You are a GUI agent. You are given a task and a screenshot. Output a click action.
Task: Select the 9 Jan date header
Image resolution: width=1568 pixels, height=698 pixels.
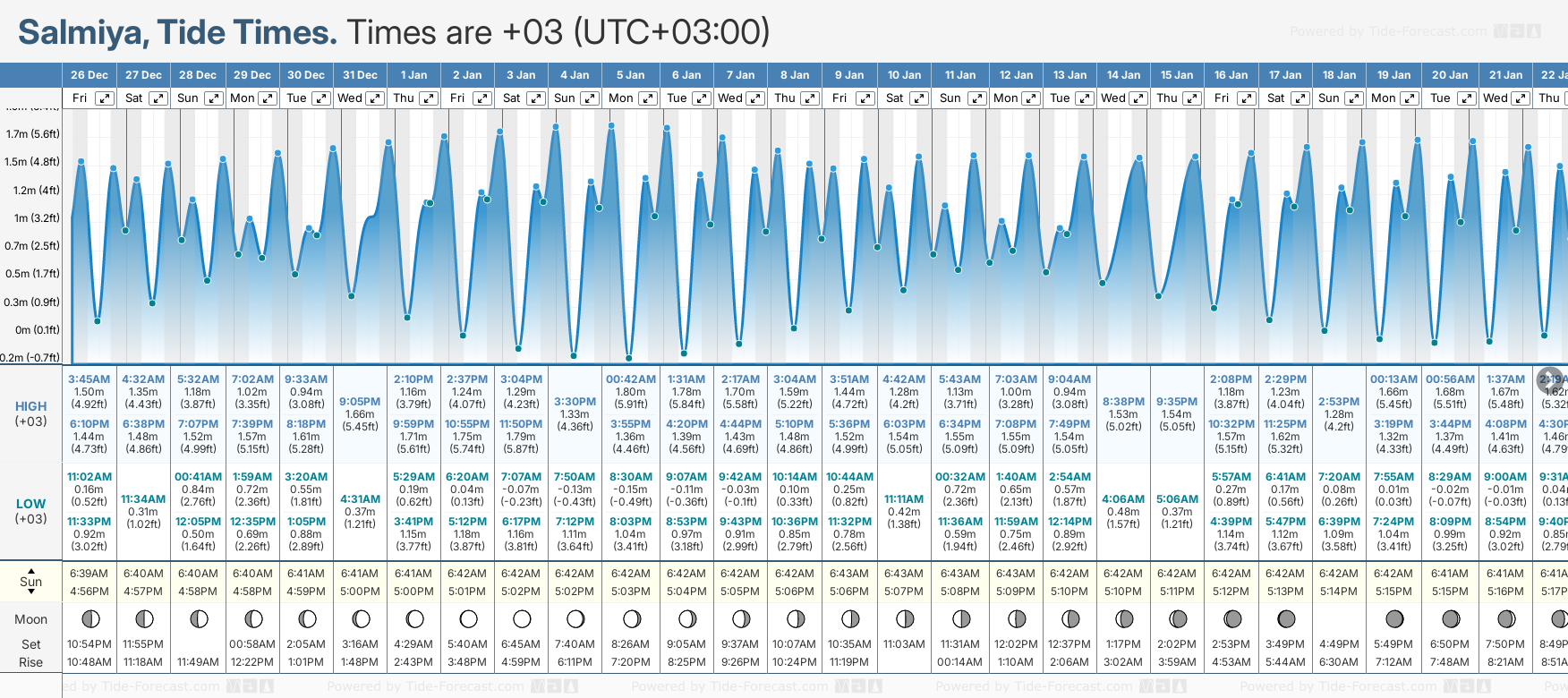click(x=849, y=75)
